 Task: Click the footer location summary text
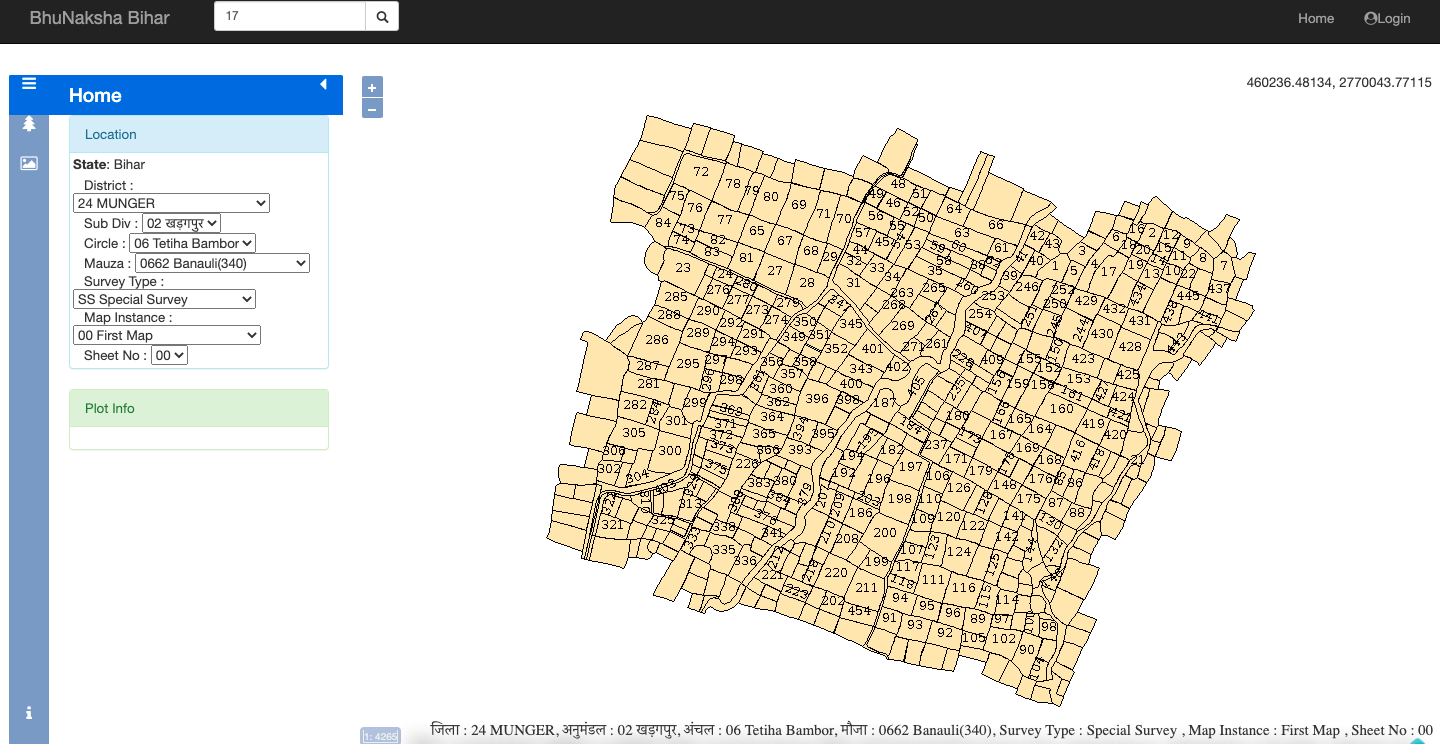click(x=932, y=730)
